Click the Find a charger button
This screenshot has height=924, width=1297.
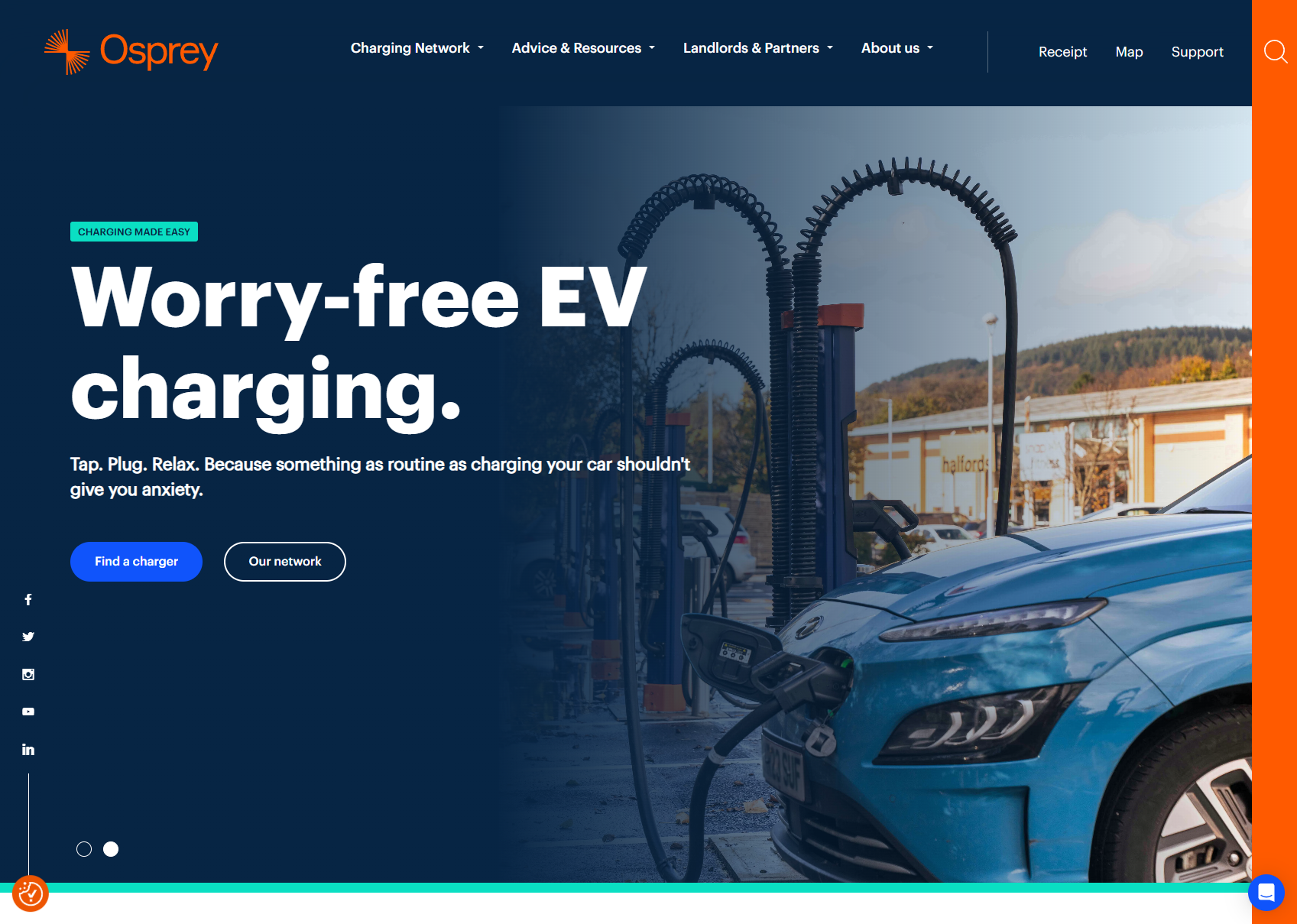[x=136, y=562]
